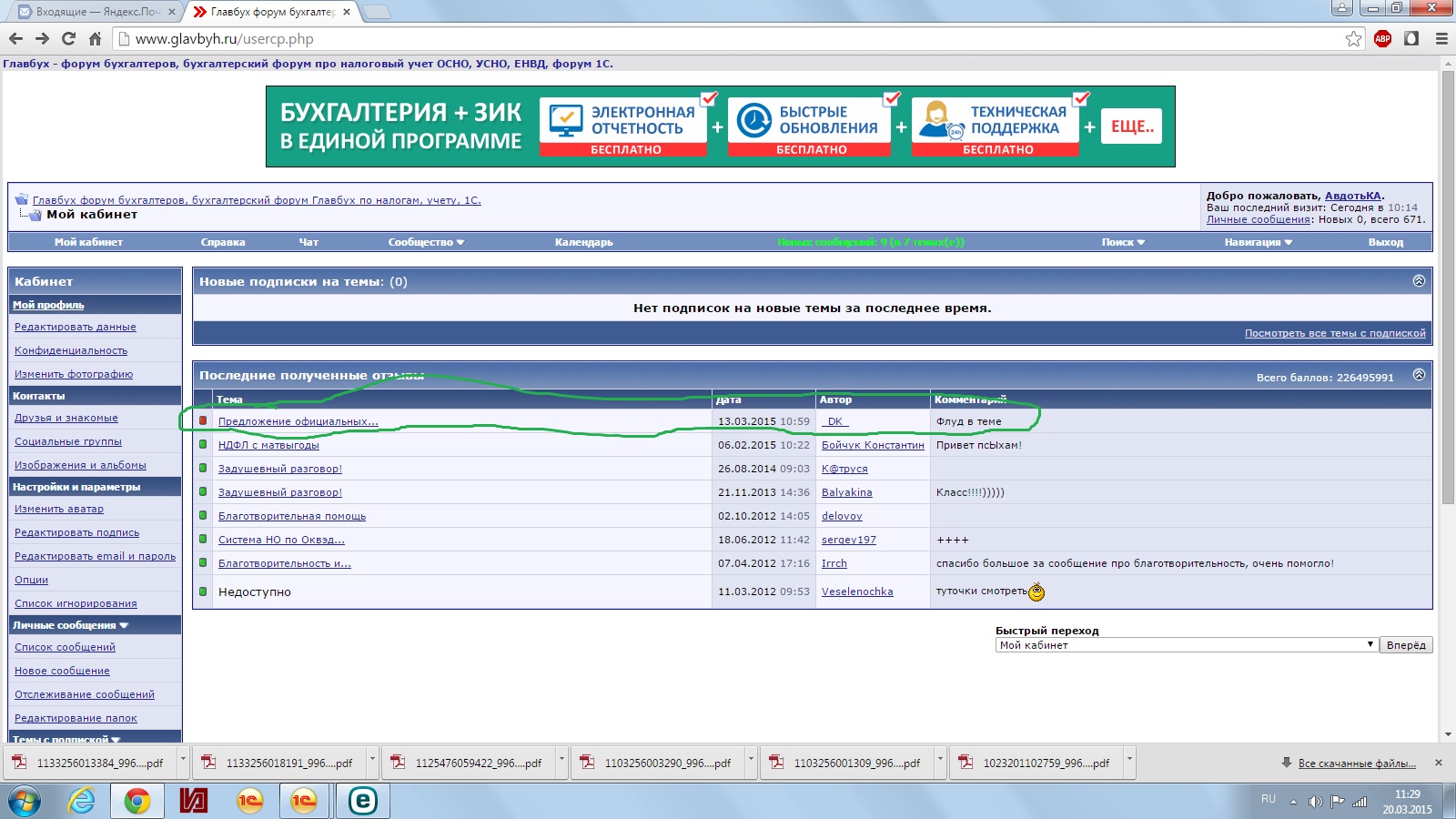Click the browser reload page icon

[x=68, y=38]
